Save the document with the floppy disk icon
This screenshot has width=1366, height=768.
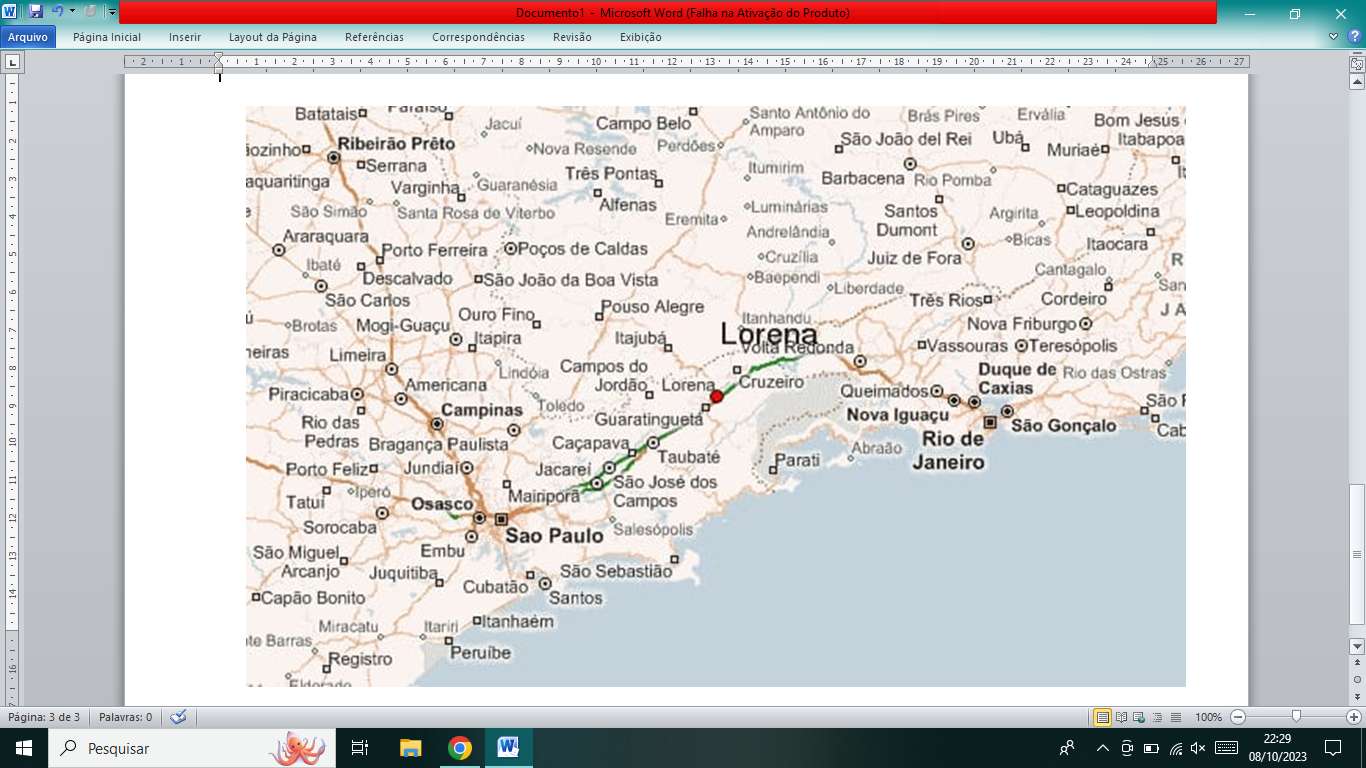36,12
